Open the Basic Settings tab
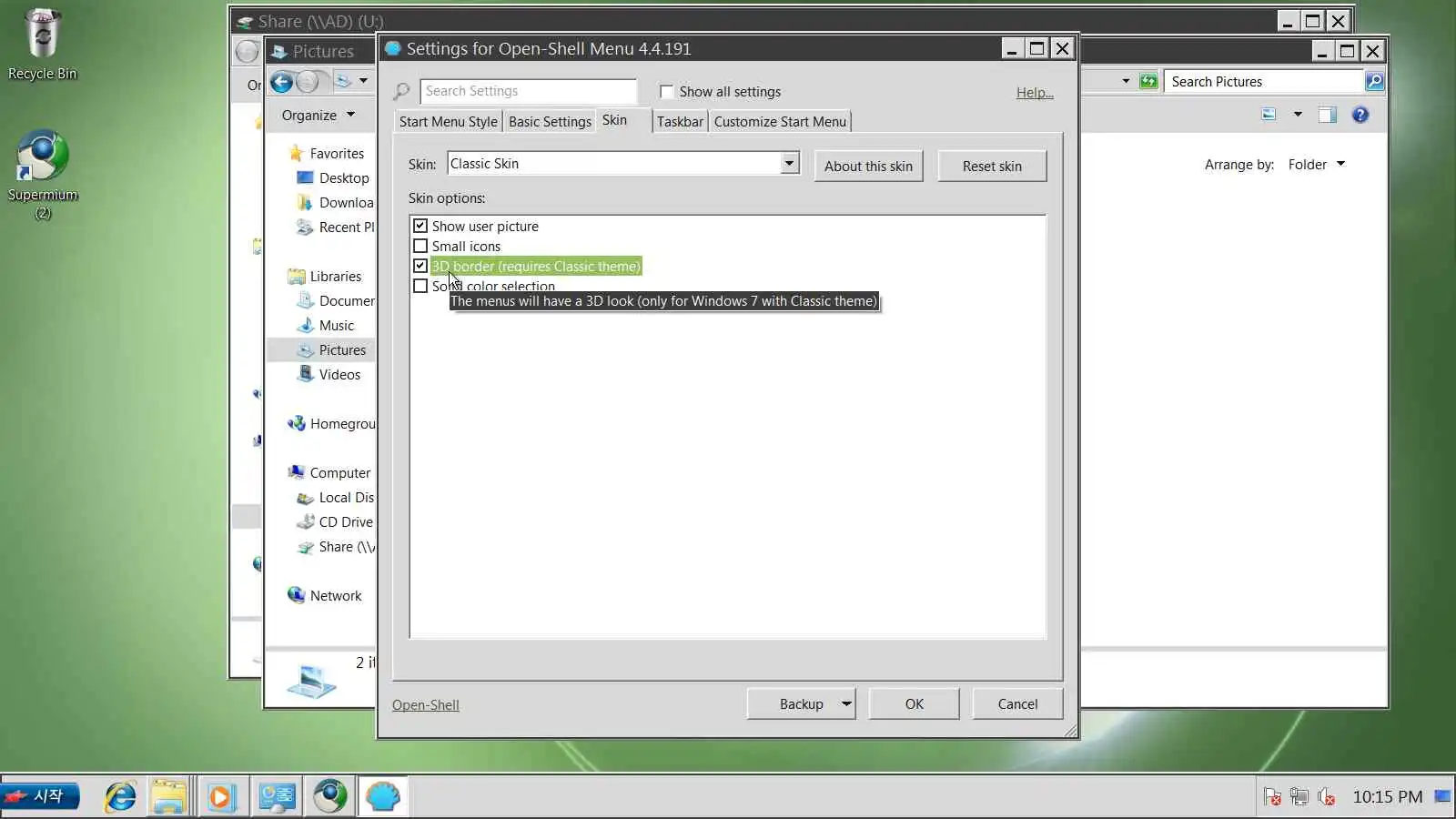The image size is (1456, 819). tap(551, 122)
